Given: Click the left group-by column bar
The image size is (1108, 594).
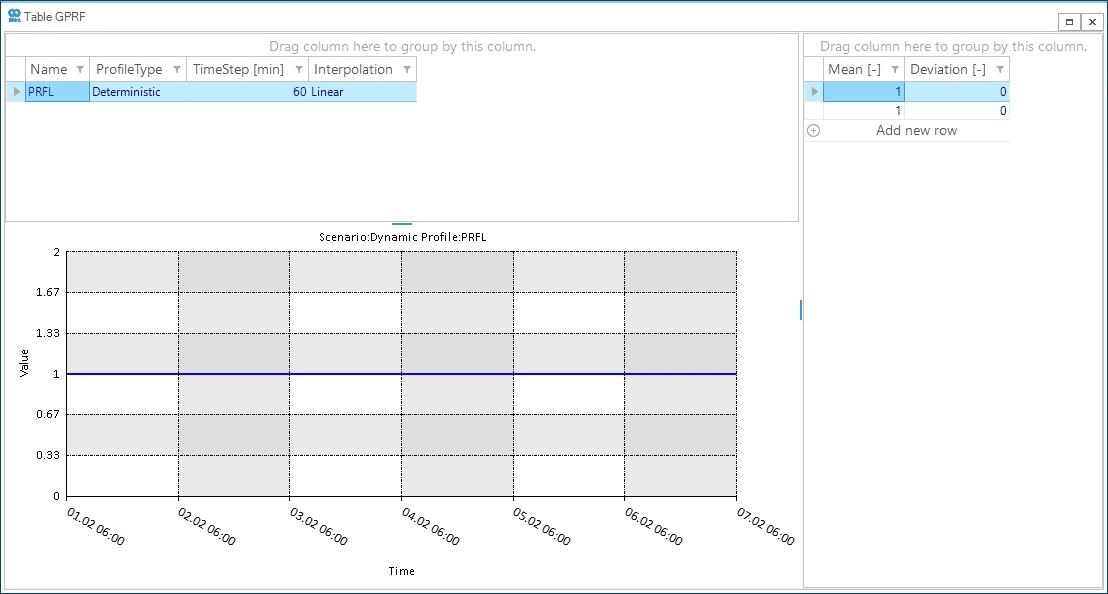Looking at the screenshot, I should point(400,46).
